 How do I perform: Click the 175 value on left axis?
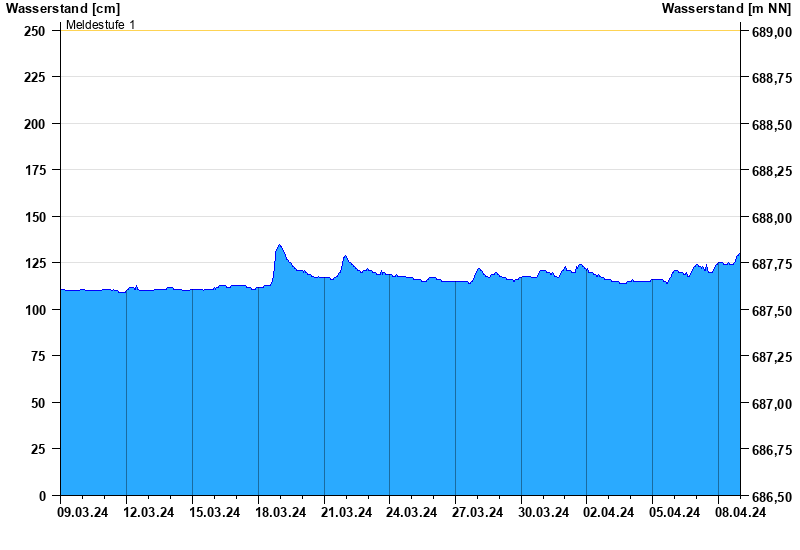pos(35,170)
